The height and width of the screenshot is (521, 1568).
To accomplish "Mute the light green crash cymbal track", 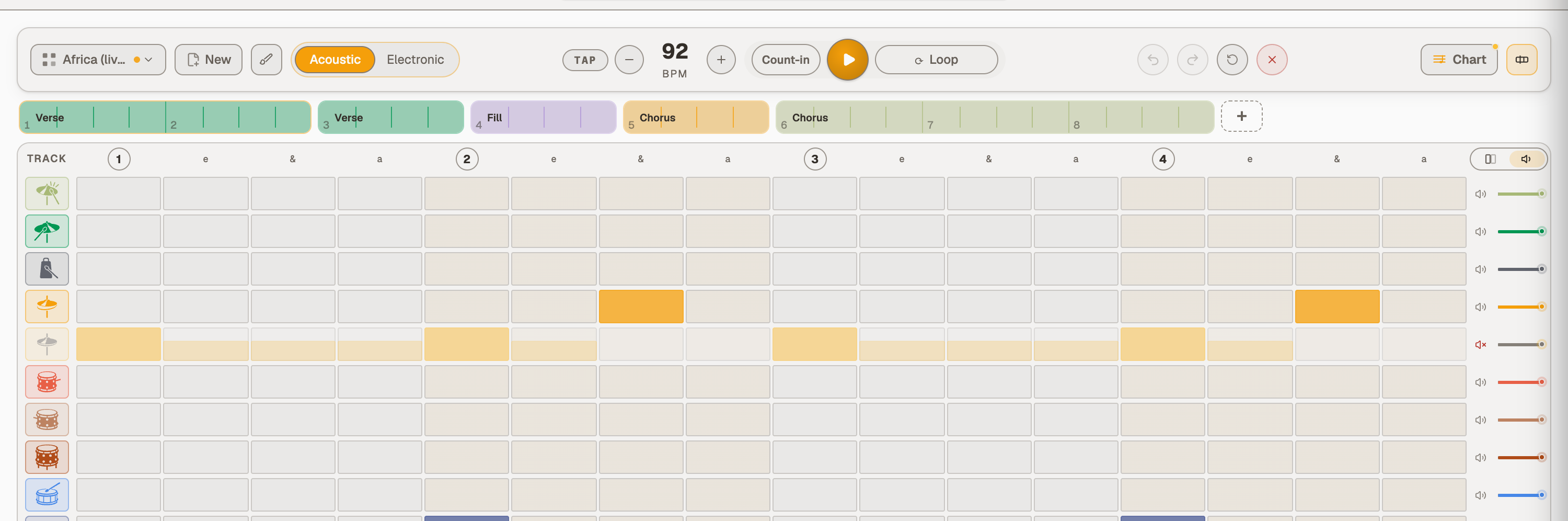I will 1480,194.
